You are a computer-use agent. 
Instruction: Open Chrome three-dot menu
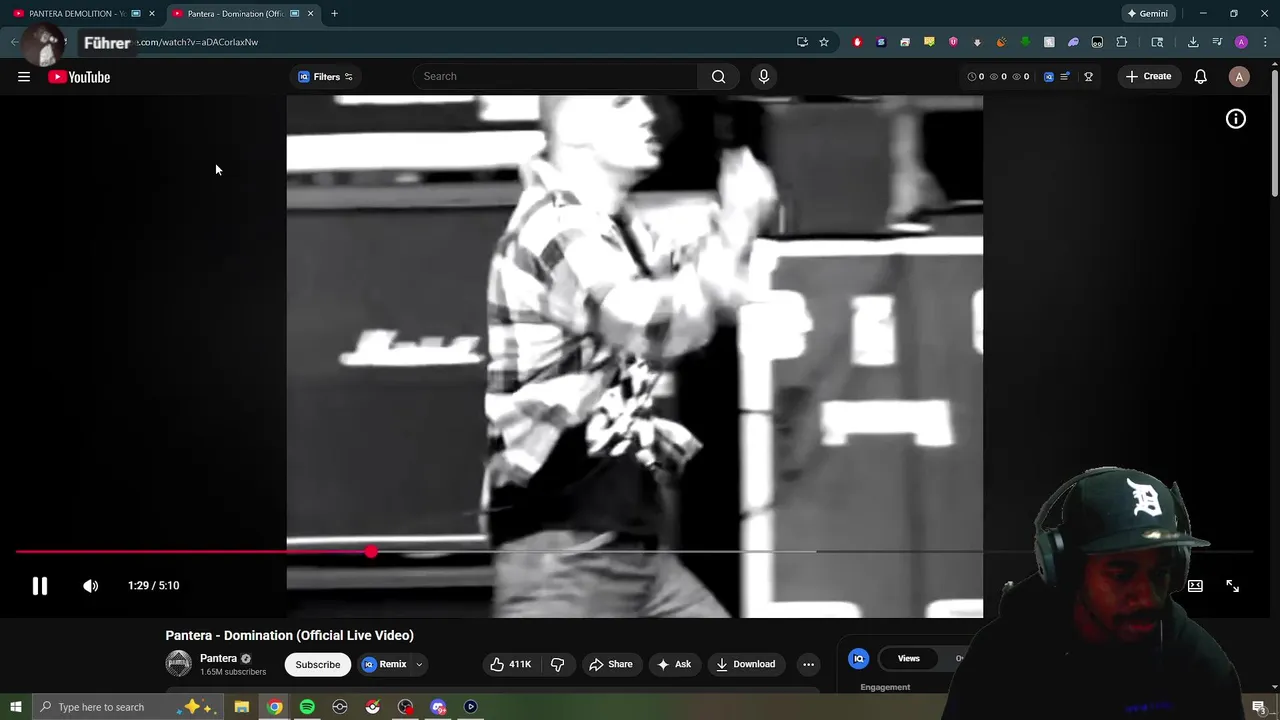pyautogui.click(x=1265, y=42)
